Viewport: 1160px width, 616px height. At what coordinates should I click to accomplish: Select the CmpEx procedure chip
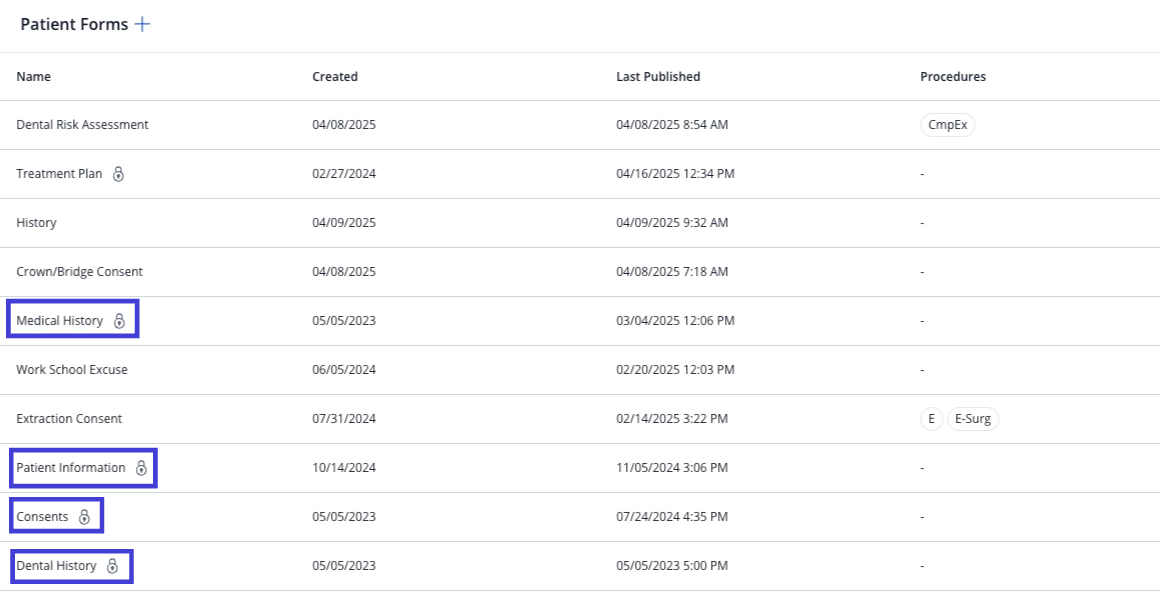[948, 125]
